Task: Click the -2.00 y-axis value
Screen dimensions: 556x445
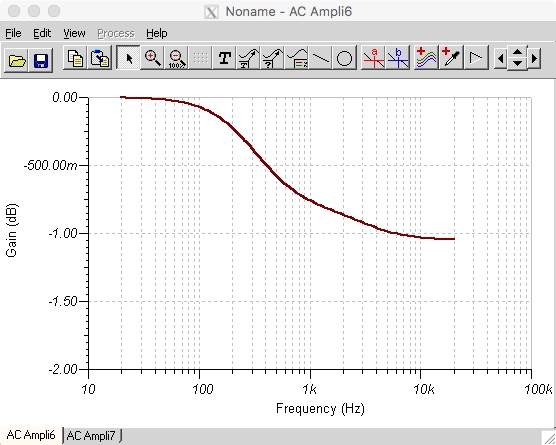Action: pos(62,369)
